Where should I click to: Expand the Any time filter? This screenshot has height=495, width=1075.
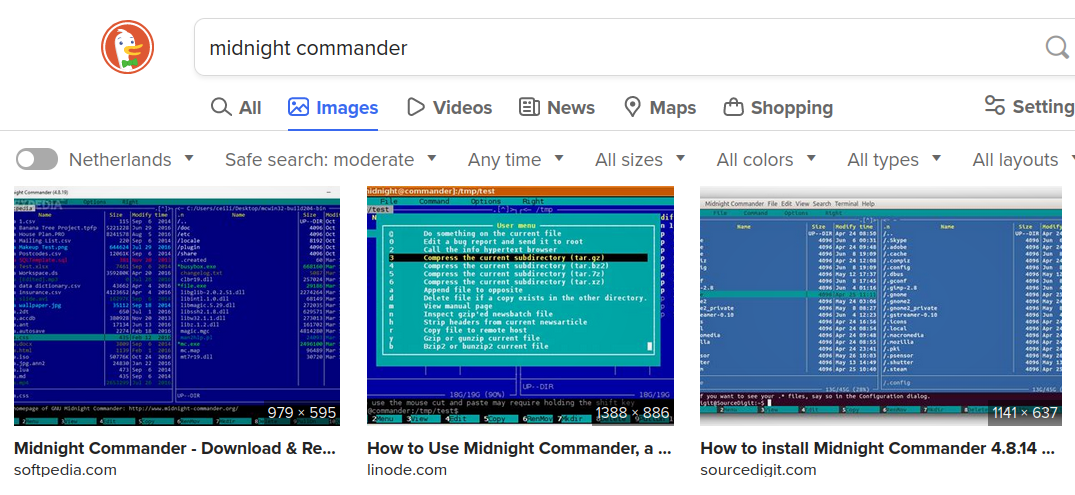[x=516, y=160]
